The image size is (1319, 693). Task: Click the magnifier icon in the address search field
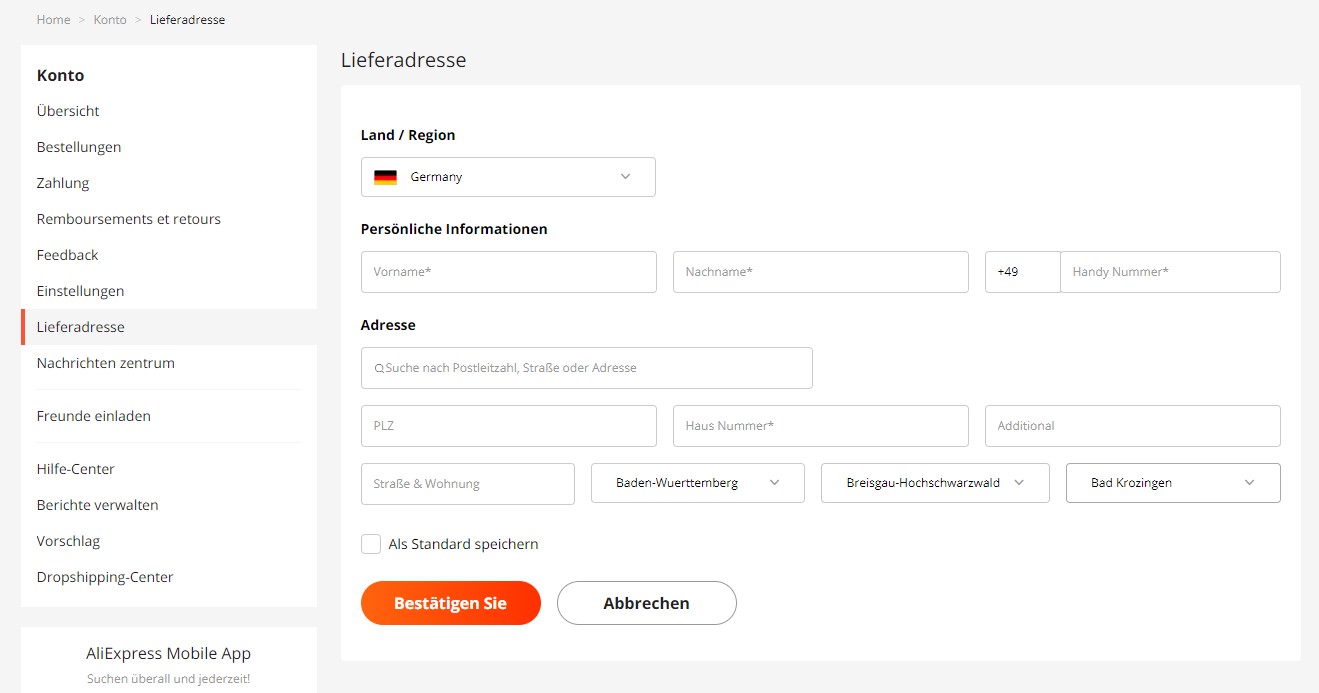377,368
